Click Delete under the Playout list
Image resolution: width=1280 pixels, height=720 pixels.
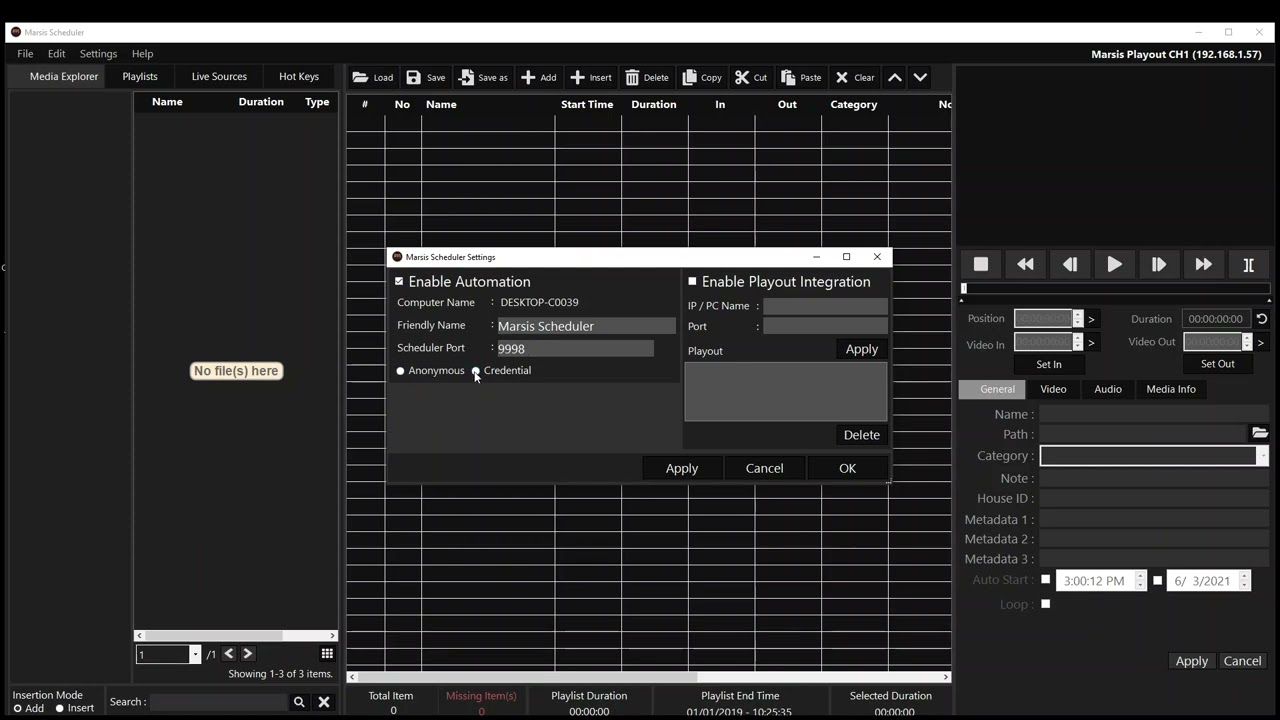862,435
